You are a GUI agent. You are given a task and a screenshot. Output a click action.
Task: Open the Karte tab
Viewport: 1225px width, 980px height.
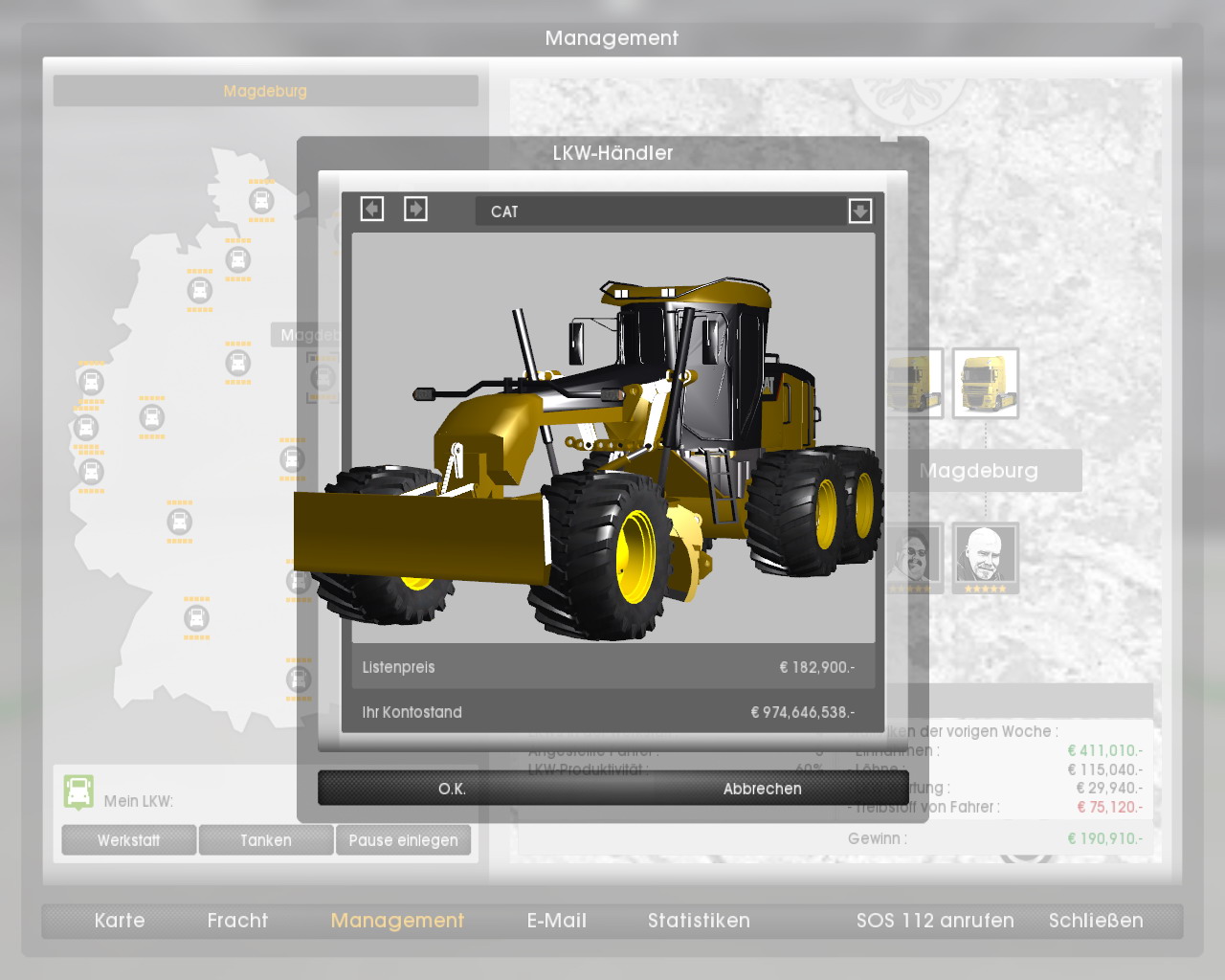(x=120, y=921)
